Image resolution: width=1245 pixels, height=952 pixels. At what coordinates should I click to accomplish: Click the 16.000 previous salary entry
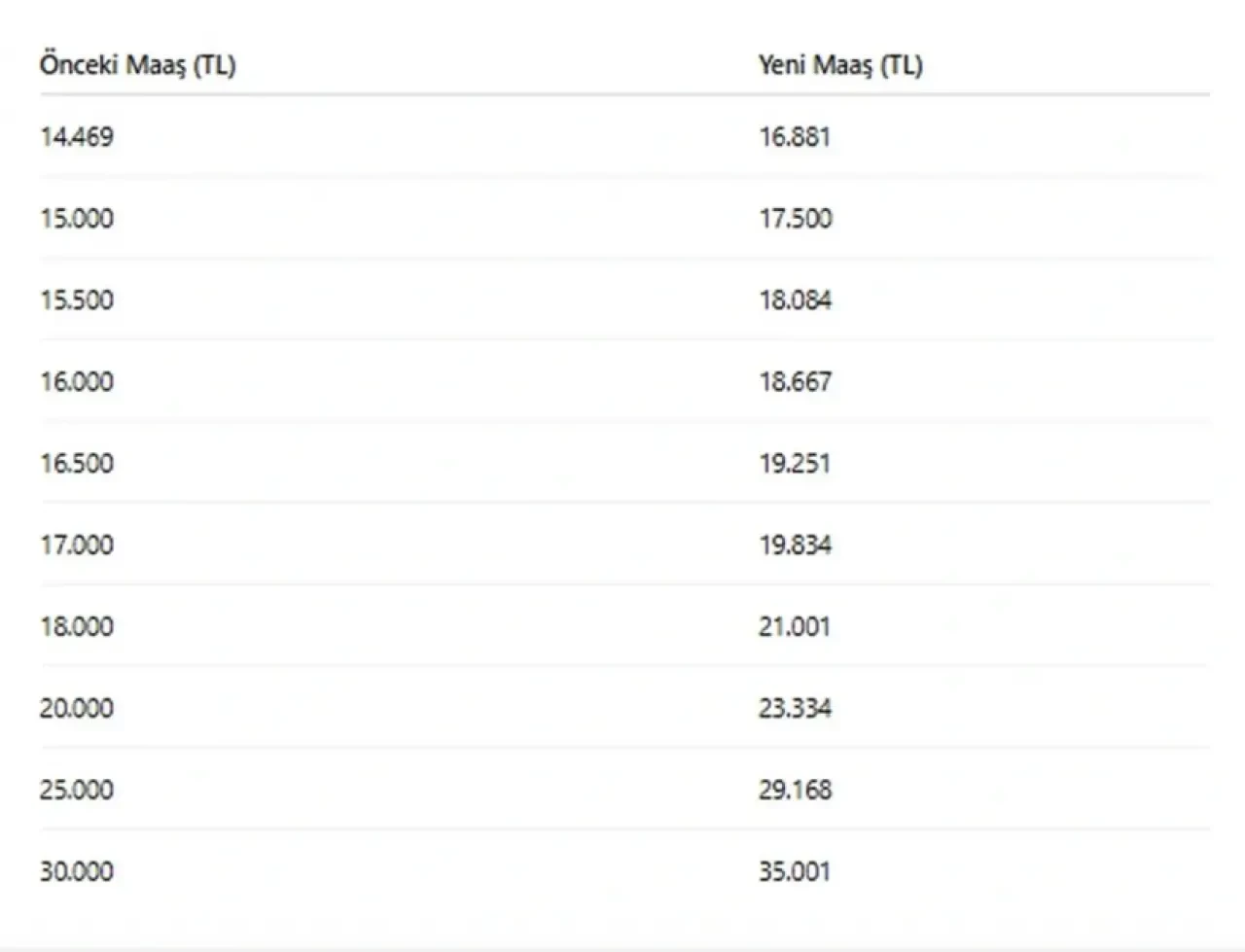[x=77, y=381]
